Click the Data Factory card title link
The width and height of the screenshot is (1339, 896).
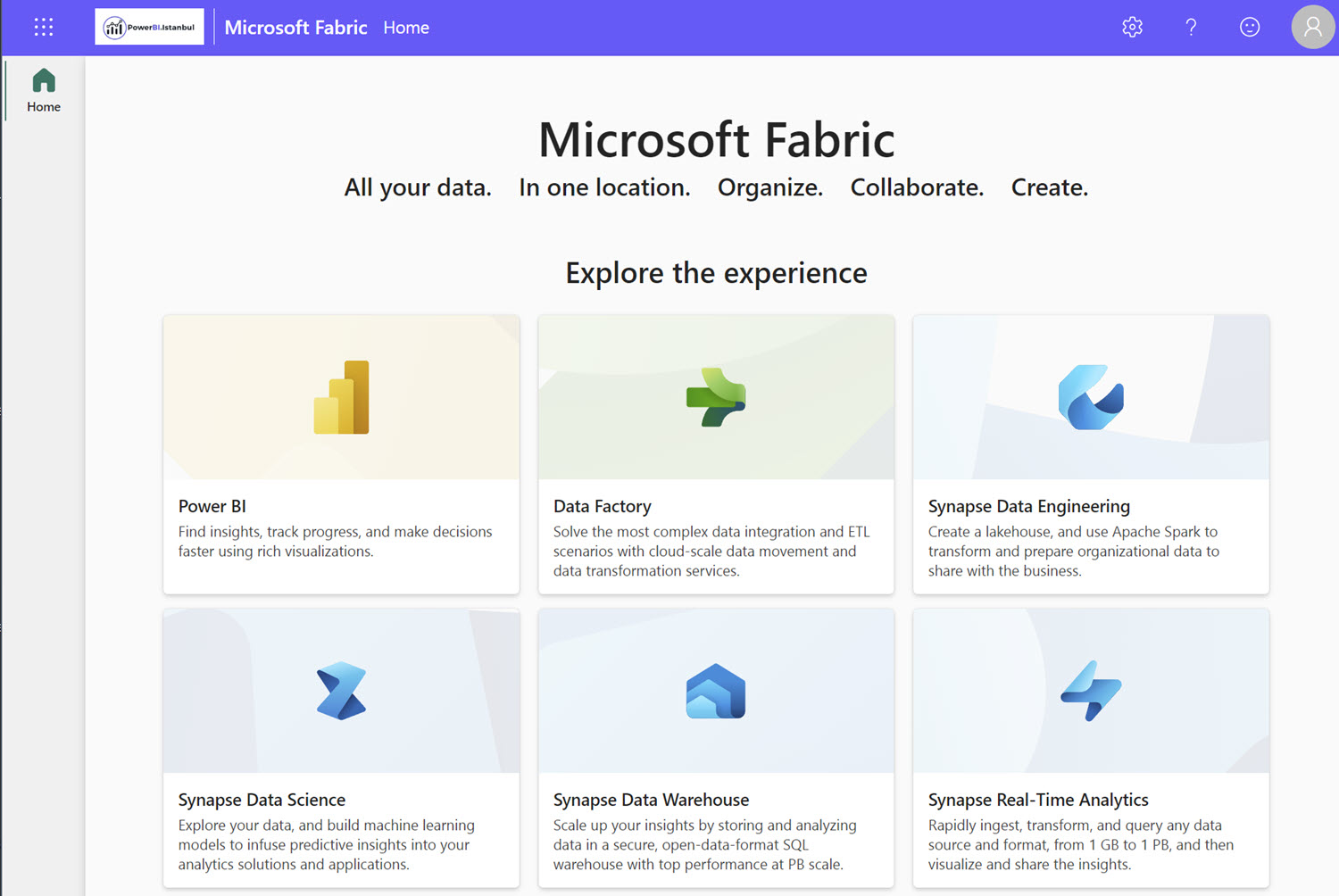coord(602,506)
